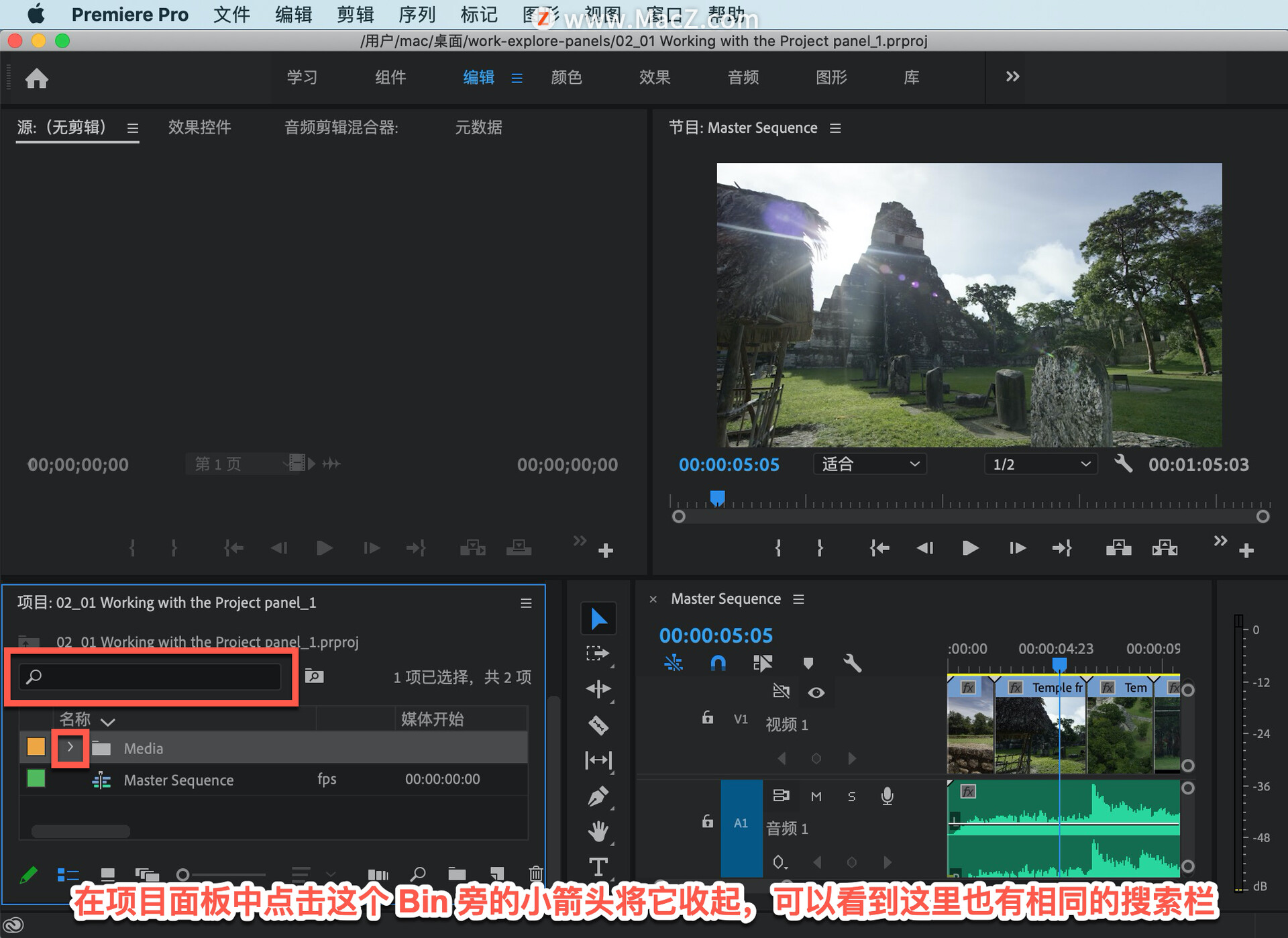Select the Type tool
This screenshot has height=938, width=1288.
coord(598,867)
